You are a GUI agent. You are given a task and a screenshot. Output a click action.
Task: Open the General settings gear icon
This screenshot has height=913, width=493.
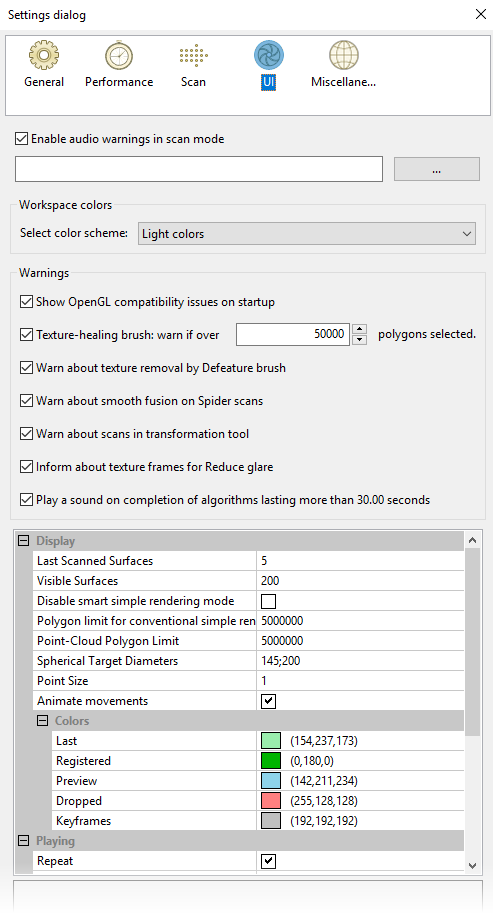point(44,56)
